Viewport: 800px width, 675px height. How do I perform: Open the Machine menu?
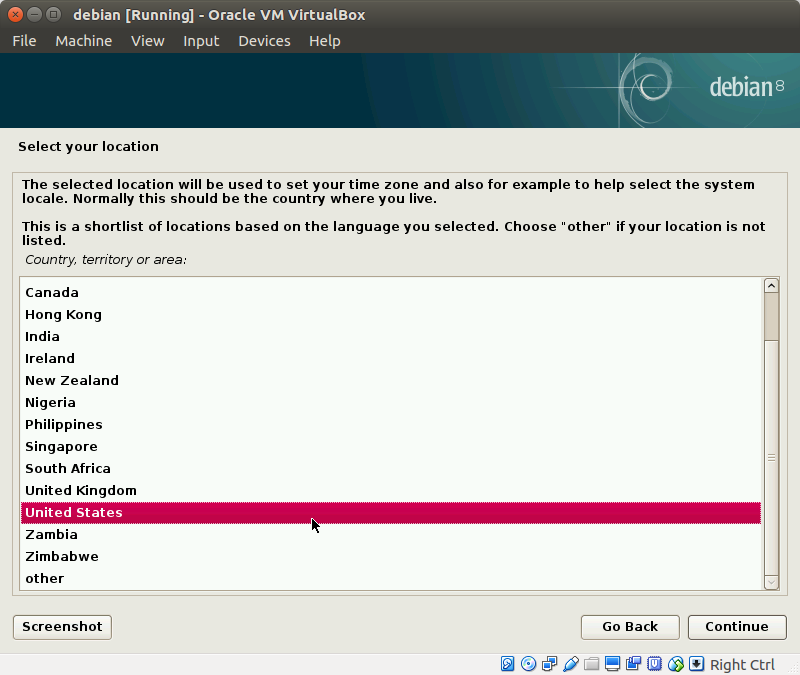coord(84,41)
